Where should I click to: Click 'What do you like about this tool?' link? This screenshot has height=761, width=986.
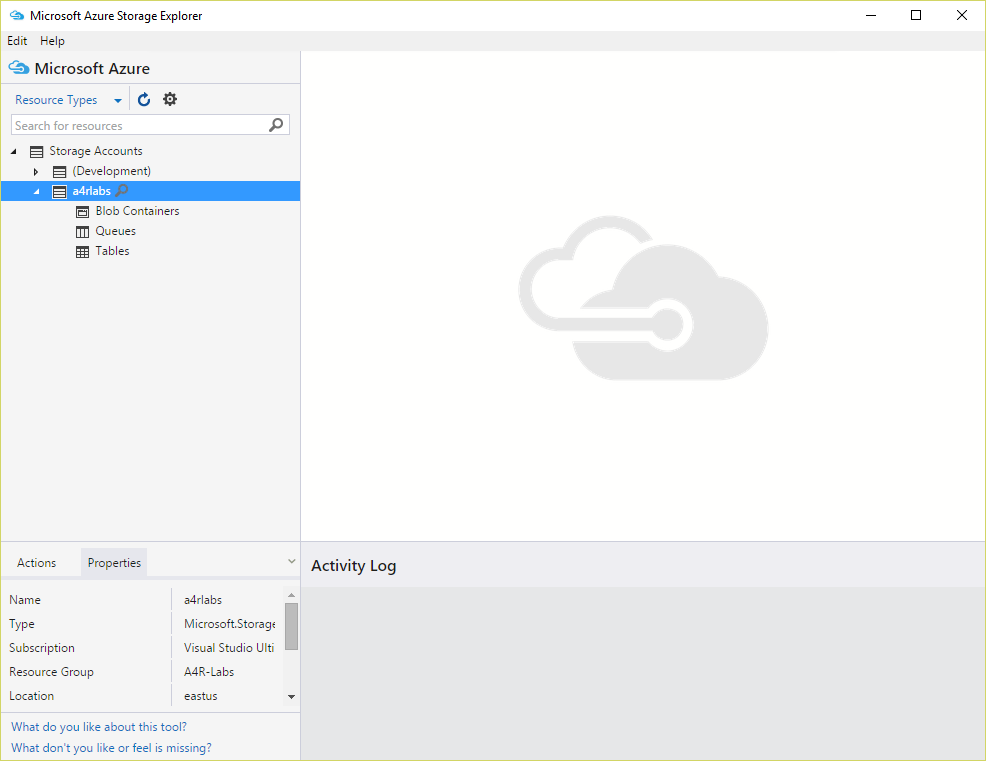99,727
